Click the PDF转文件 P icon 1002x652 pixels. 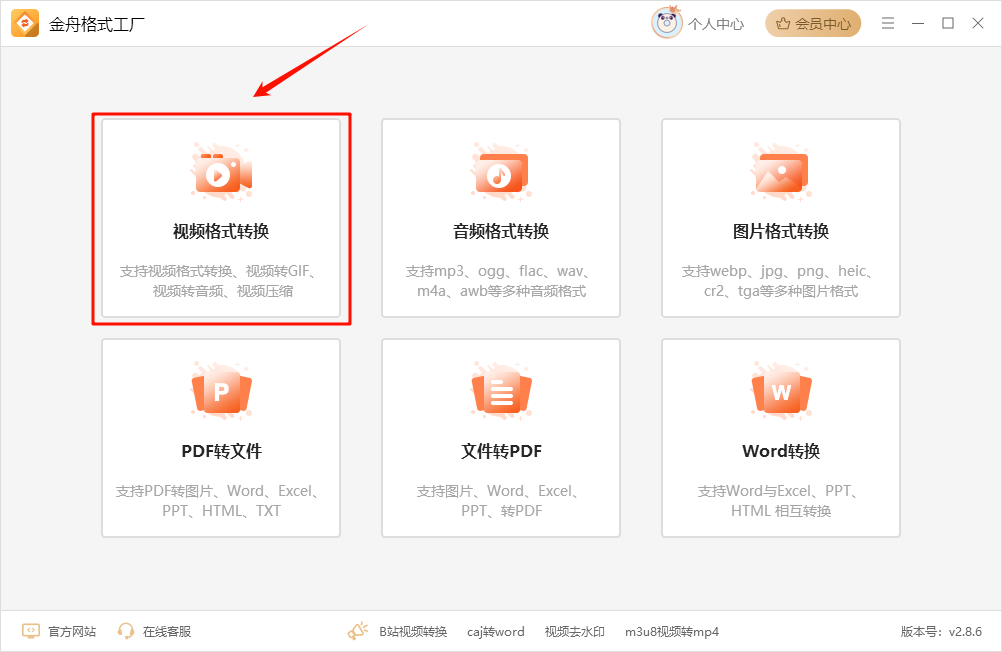pyautogui.click(x=221, y=391)
